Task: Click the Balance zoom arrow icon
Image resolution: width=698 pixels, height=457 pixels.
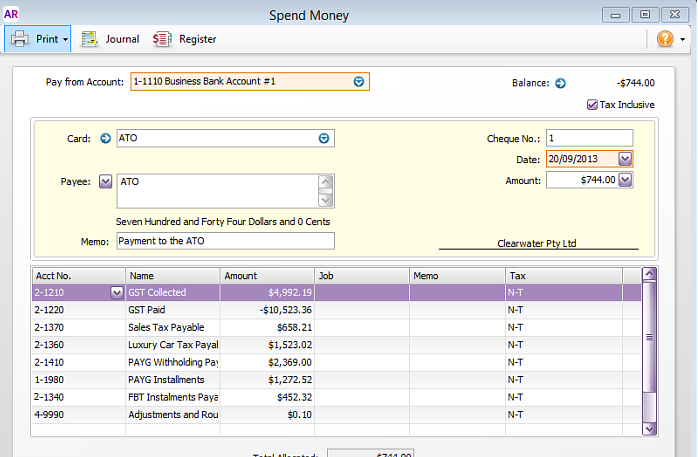Action: pyautogui.click(x=560, y=83)
